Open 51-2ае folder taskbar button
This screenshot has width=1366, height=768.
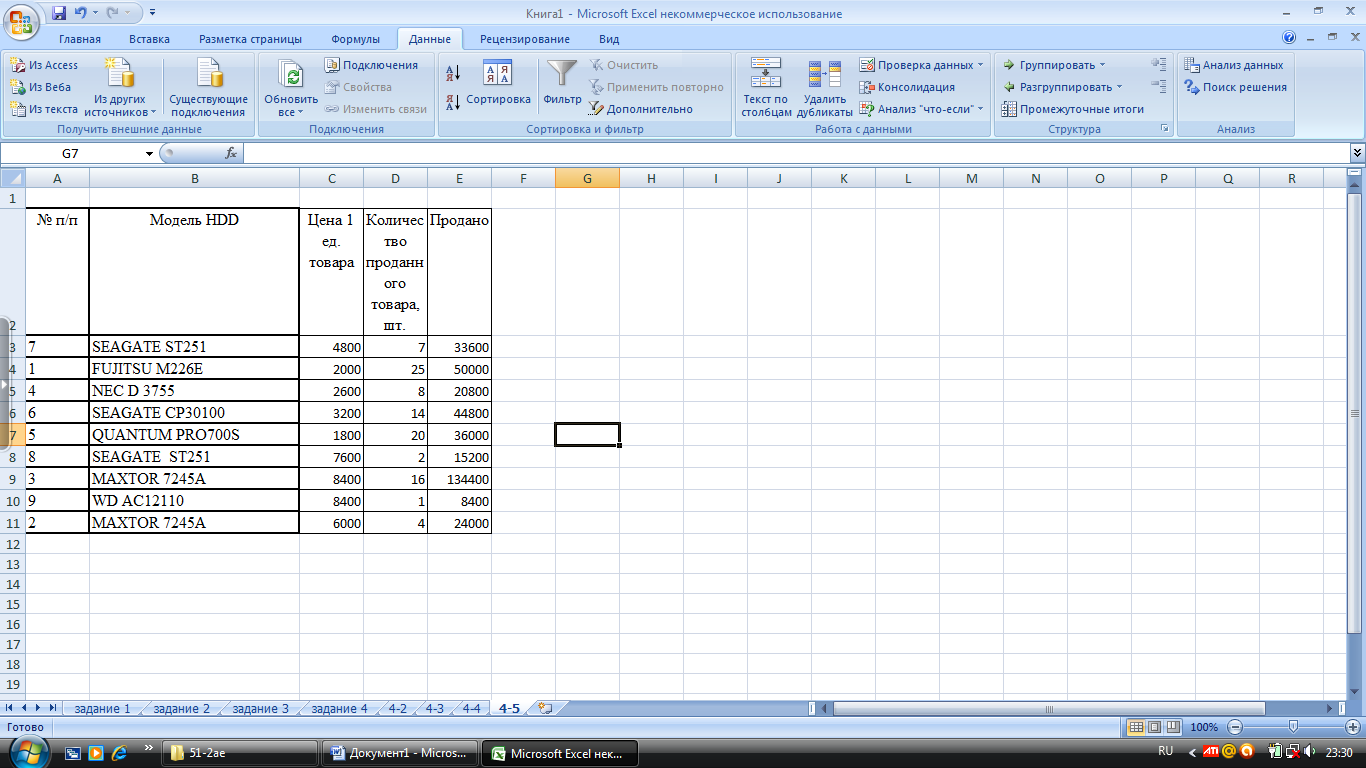click(x=241, y=753)
